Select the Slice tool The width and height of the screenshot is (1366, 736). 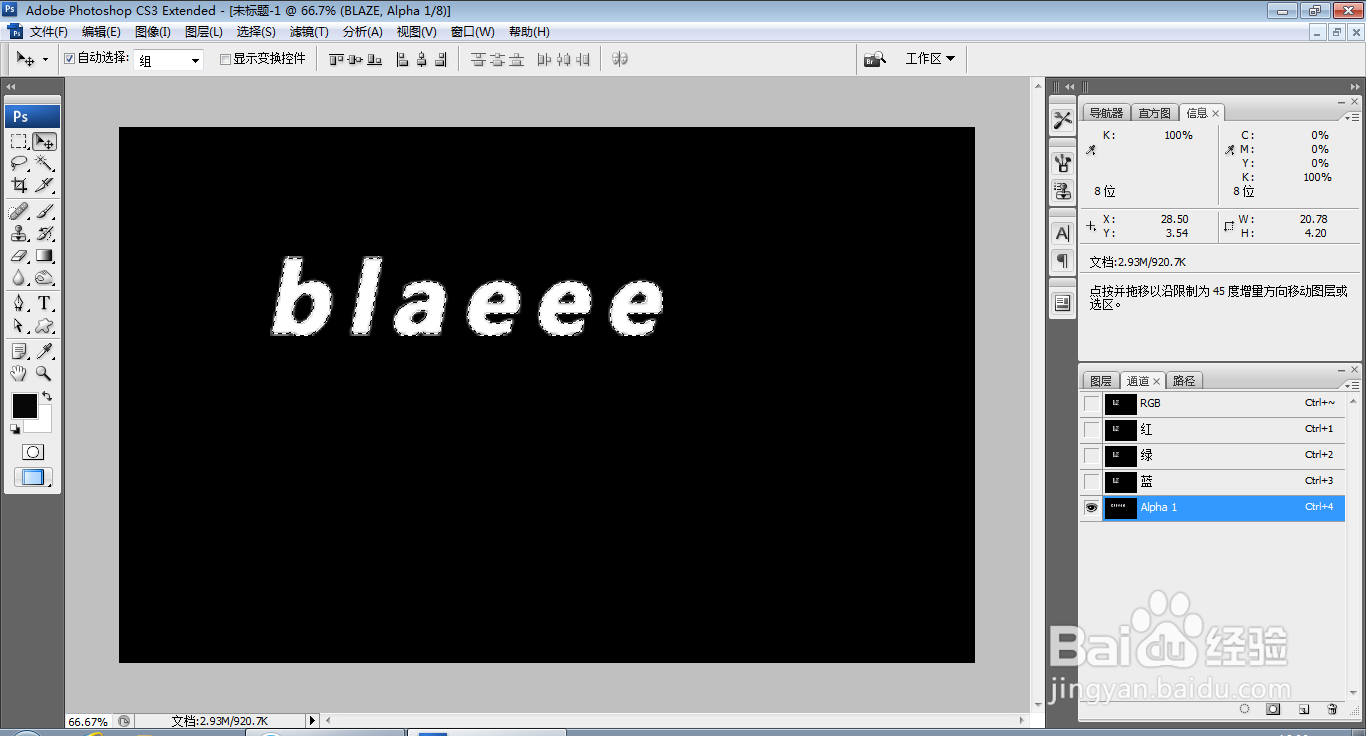44,185
